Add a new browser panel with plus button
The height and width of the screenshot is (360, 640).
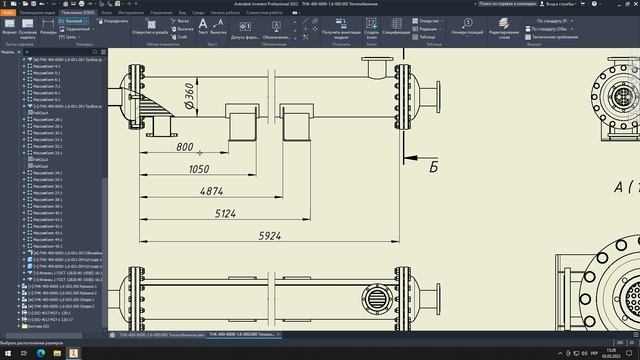click(x=27, y=52)
